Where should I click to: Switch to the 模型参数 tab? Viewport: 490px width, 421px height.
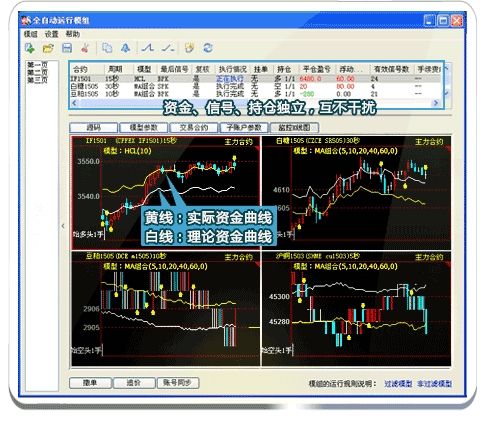[x=144, y=128]
